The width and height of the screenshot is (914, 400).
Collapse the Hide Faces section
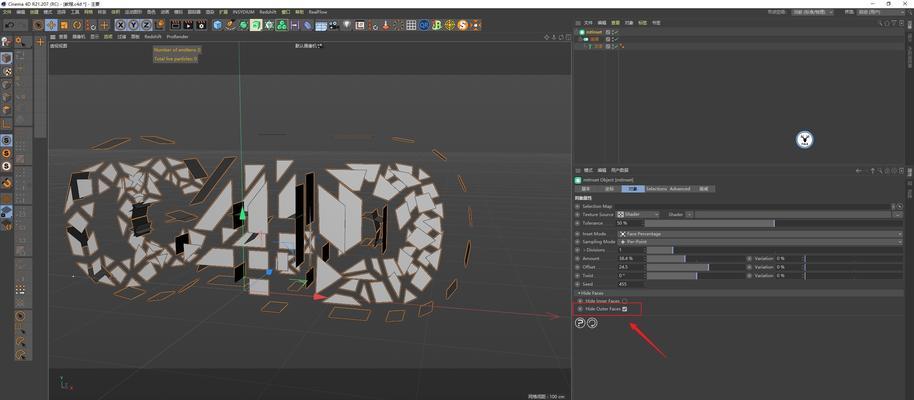point(591,293)
